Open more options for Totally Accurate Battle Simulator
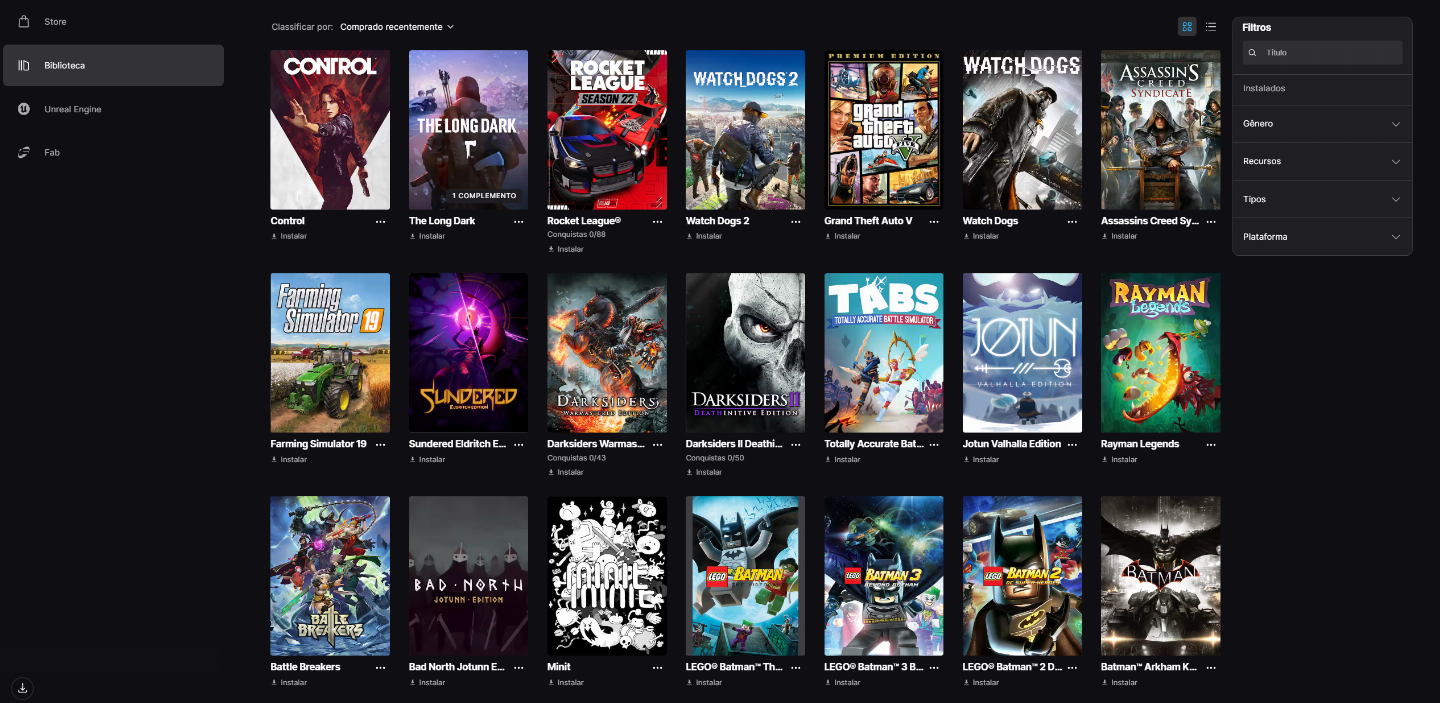This screenshot has width=1440, height=703. click(934, 445)
